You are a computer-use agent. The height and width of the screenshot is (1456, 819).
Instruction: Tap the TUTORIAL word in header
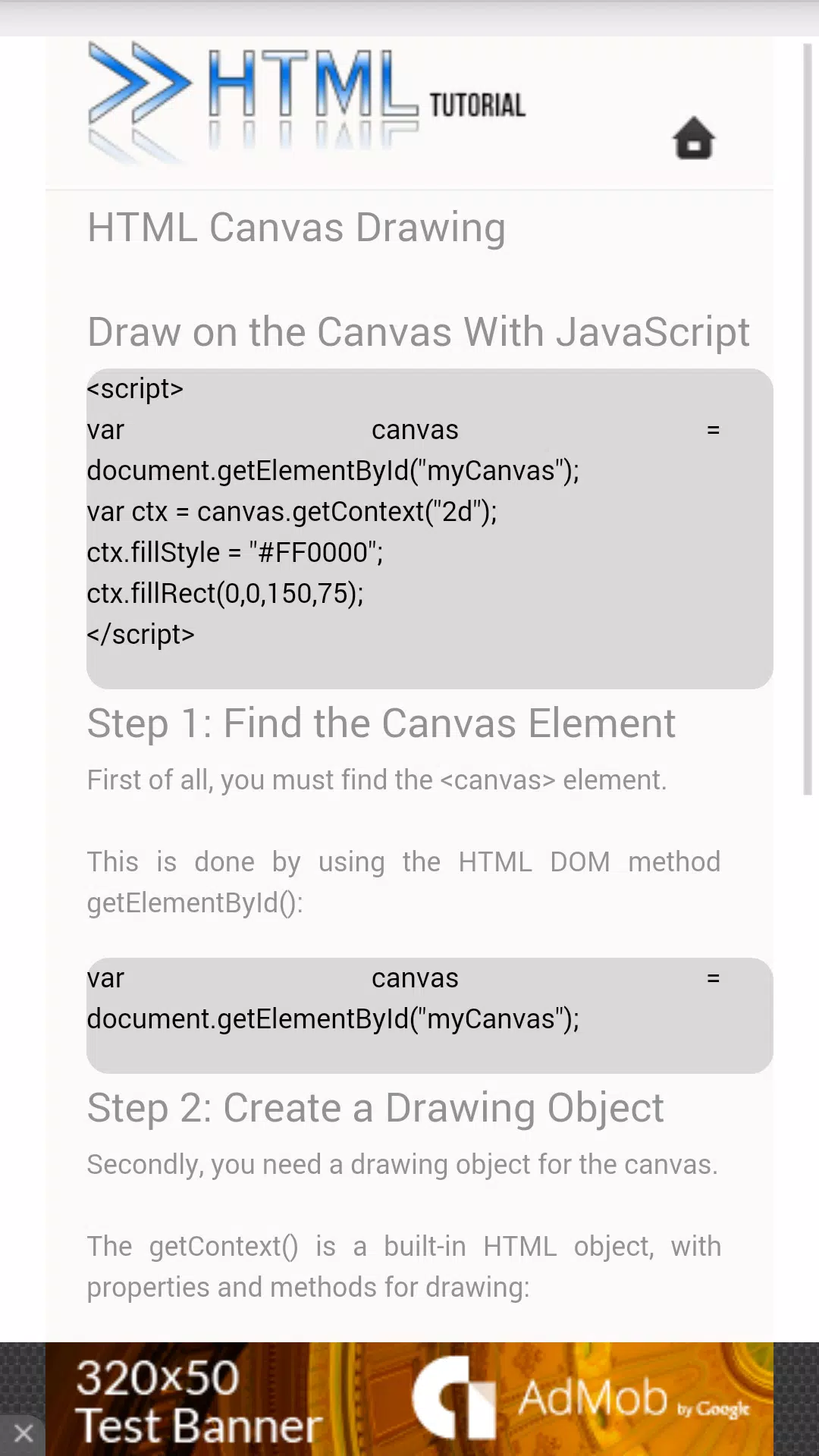click(478, 105)
